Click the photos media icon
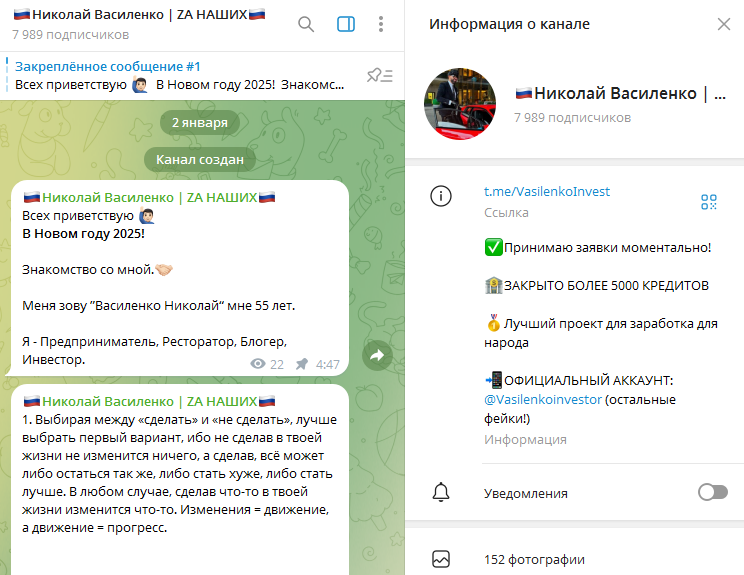744x575 pixels. tap(441, 559)
